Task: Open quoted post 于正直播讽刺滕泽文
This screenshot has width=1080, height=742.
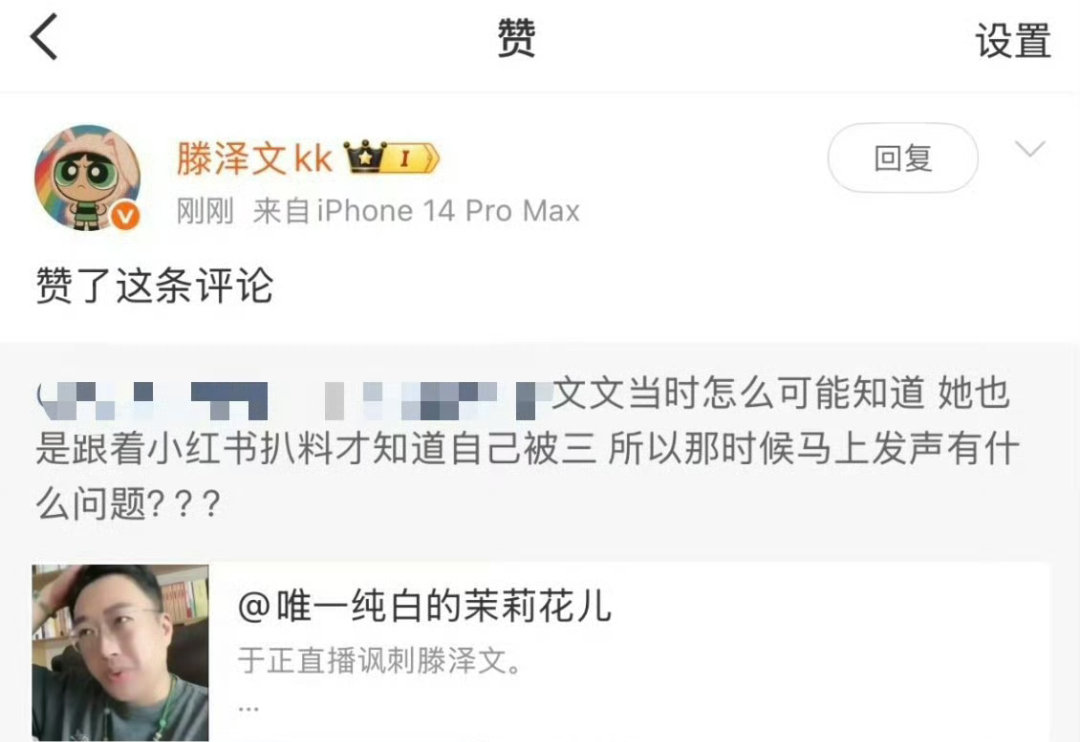Action: pos(379,661)
